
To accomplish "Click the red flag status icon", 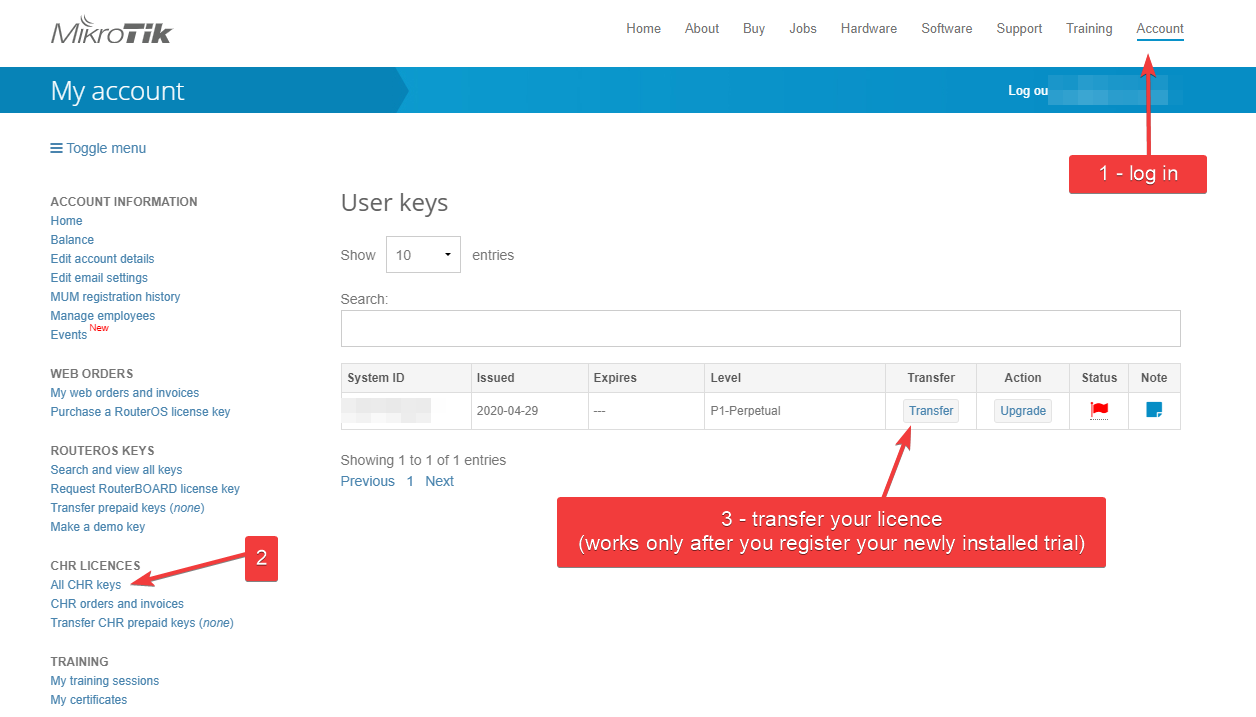I will tap(1099, 410).
